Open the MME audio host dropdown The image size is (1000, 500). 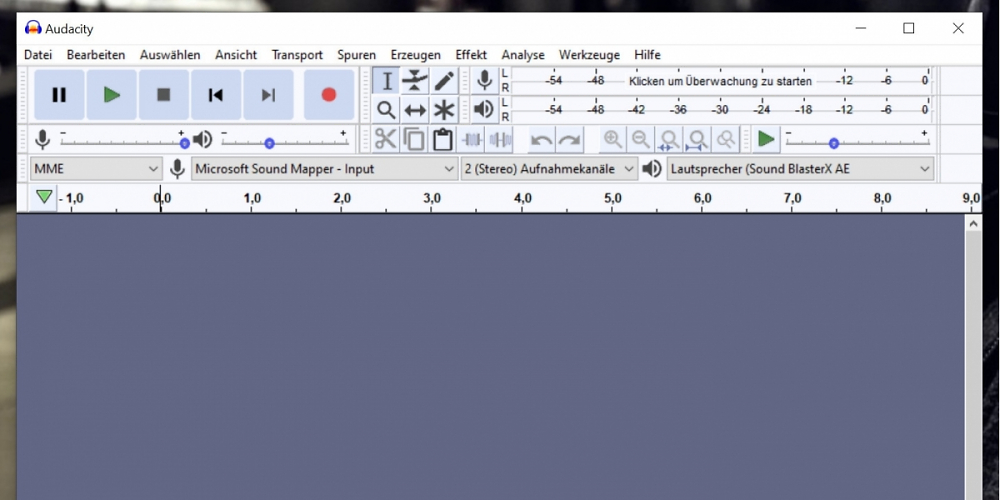pos(96,169)
